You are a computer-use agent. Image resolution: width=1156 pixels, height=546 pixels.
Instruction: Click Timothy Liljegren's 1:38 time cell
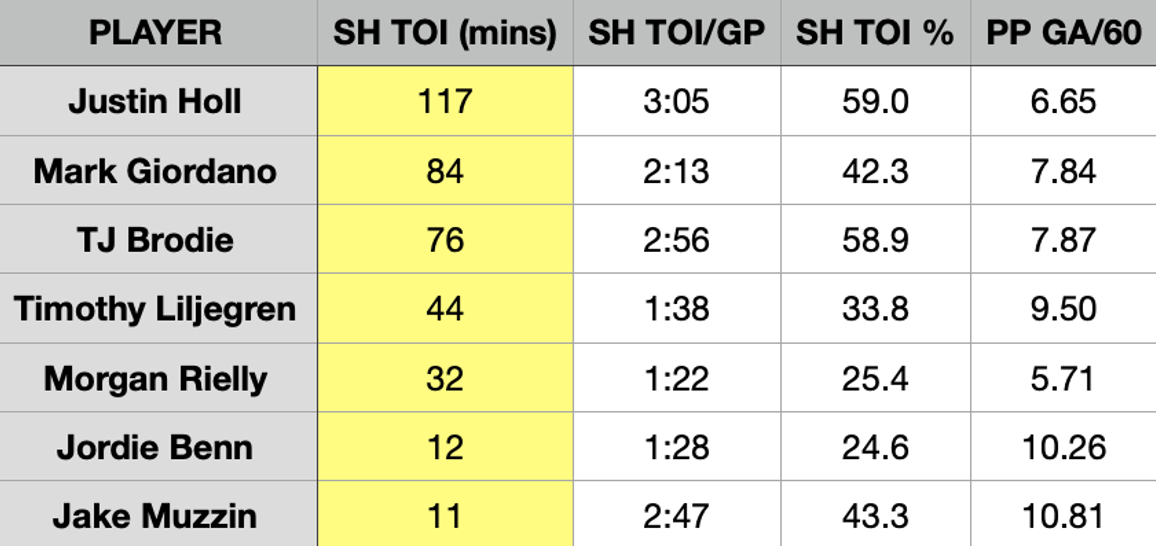(x=676, y=309)
